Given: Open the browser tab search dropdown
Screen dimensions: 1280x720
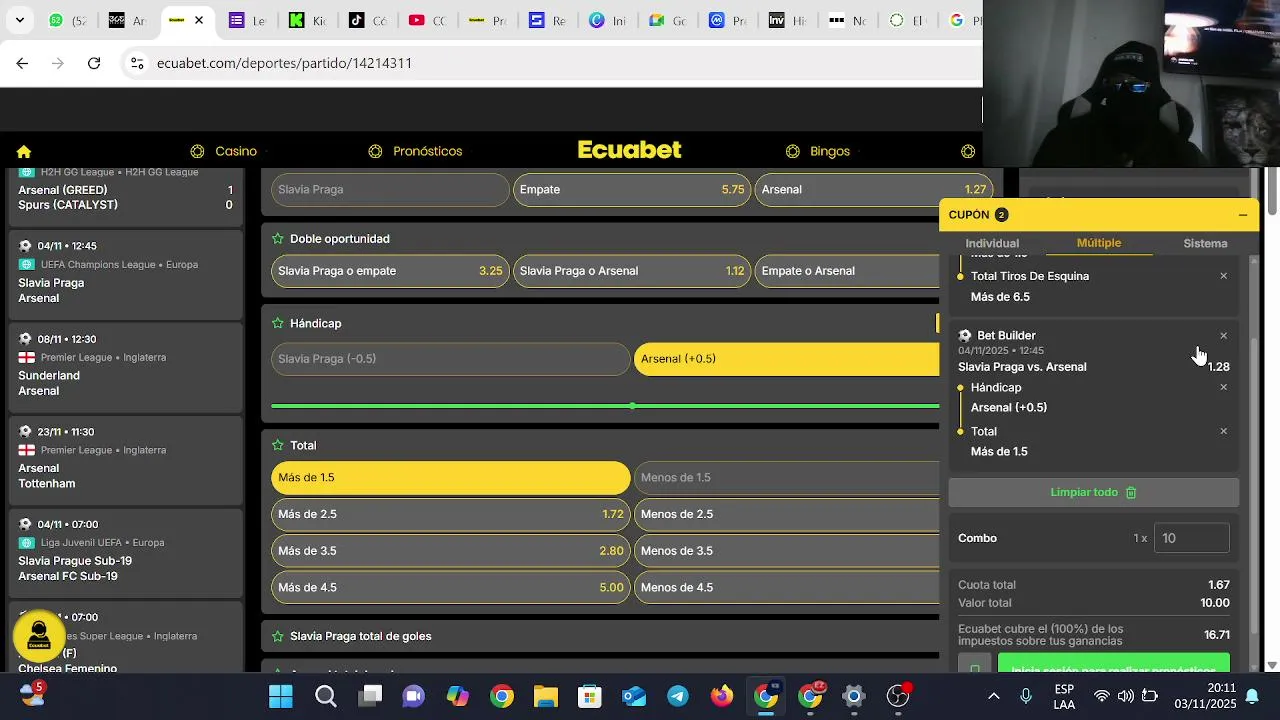Looking at the screenshot, I should click(x=20, y=20).
